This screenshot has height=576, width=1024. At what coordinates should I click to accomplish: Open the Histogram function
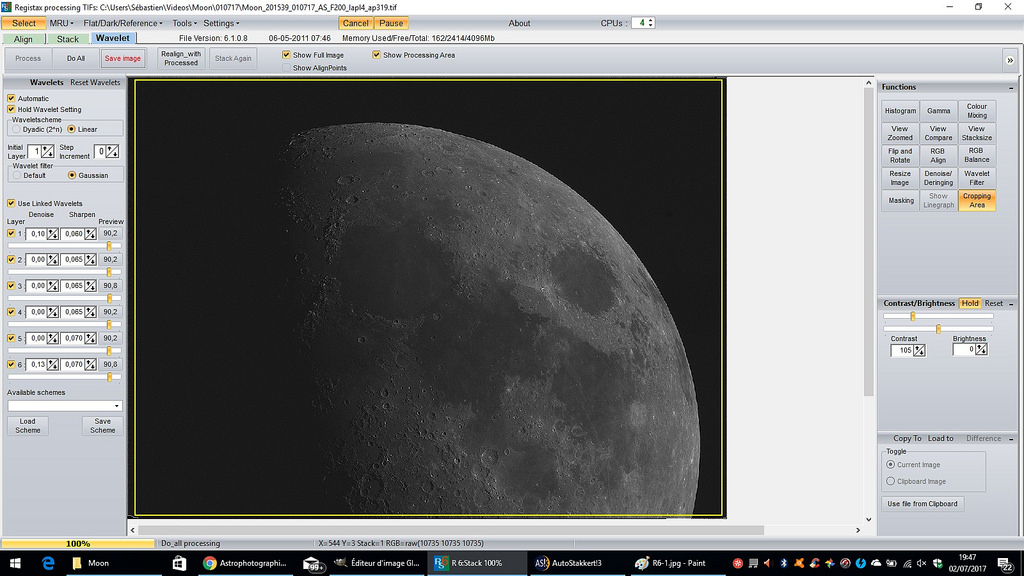[x=900, y=111]
